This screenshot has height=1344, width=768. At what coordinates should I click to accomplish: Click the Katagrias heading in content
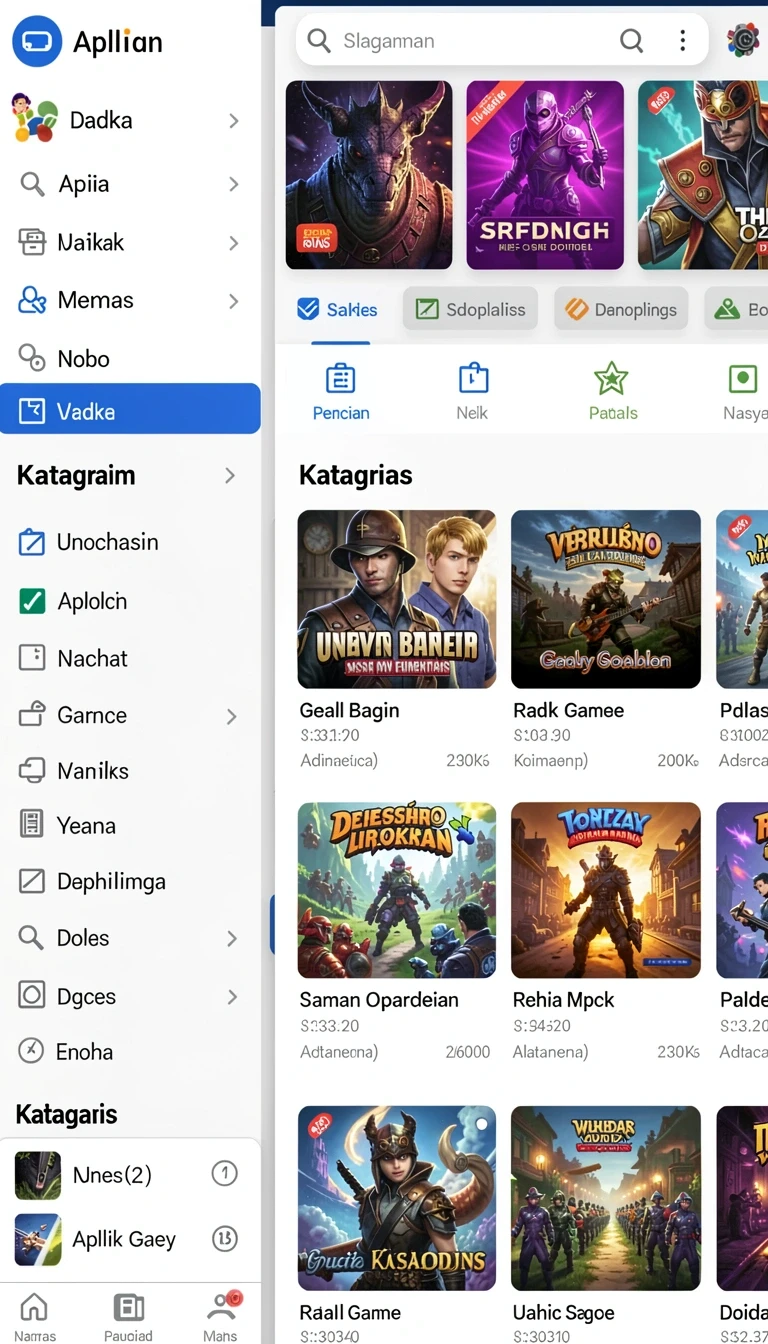[x=356, y=475]
